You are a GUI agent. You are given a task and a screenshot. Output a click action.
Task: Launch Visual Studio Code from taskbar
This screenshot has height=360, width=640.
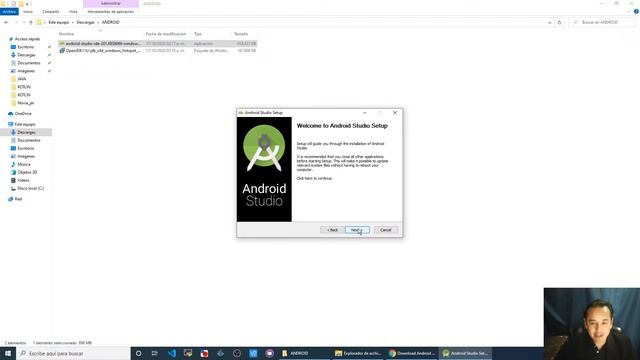click(x=171, y=353)
